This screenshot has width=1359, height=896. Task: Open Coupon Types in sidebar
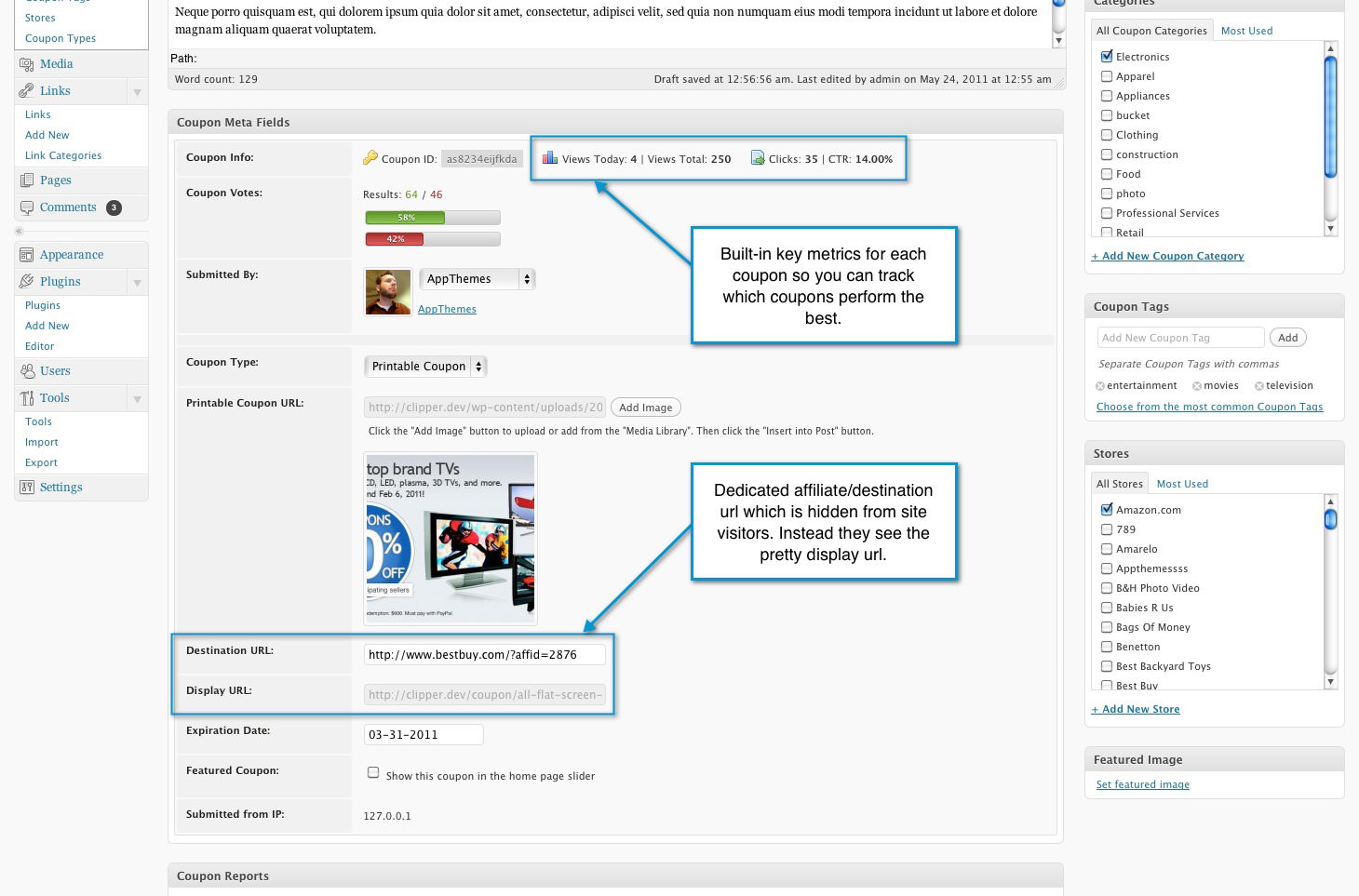[61, 38]
